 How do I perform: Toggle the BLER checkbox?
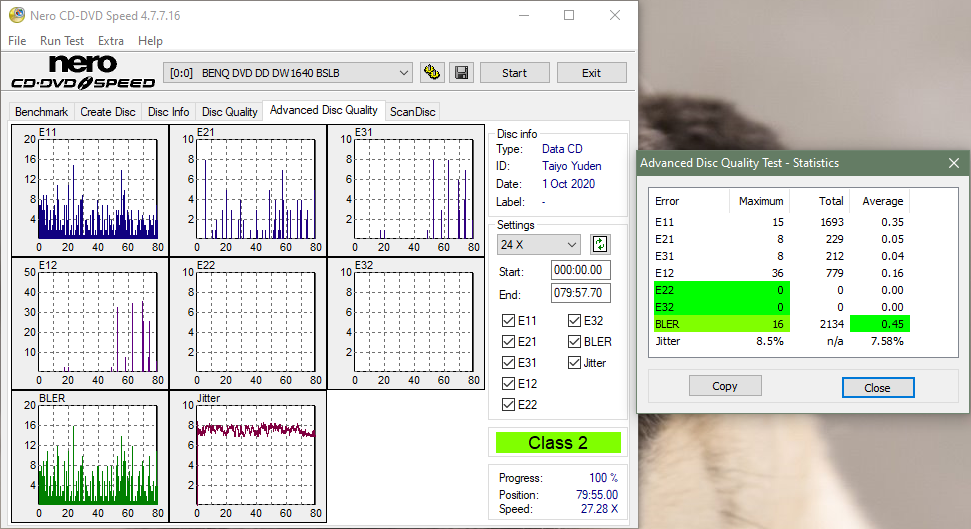coord(574,341)
